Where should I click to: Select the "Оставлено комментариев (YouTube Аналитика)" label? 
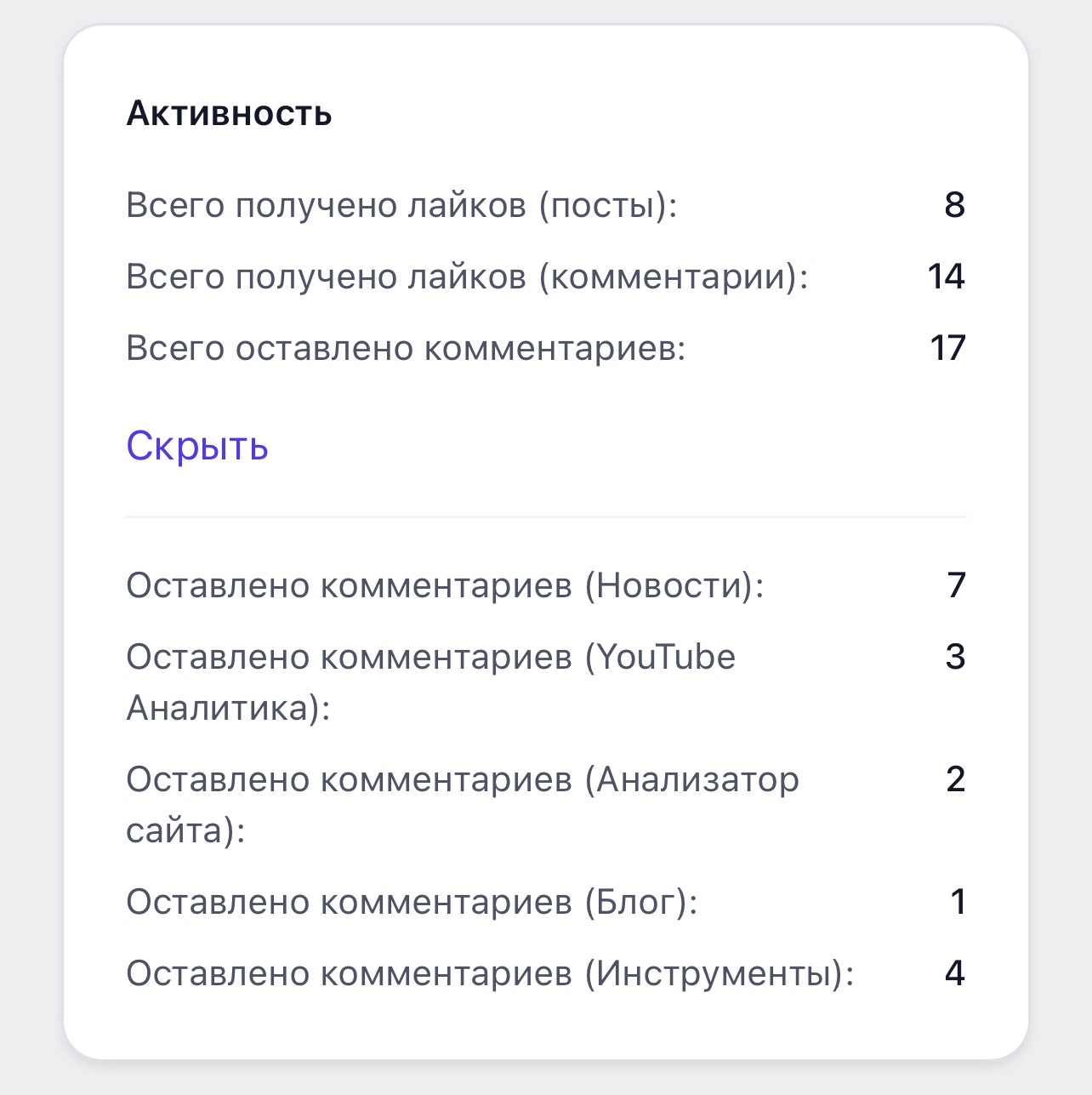click(430, 681)
